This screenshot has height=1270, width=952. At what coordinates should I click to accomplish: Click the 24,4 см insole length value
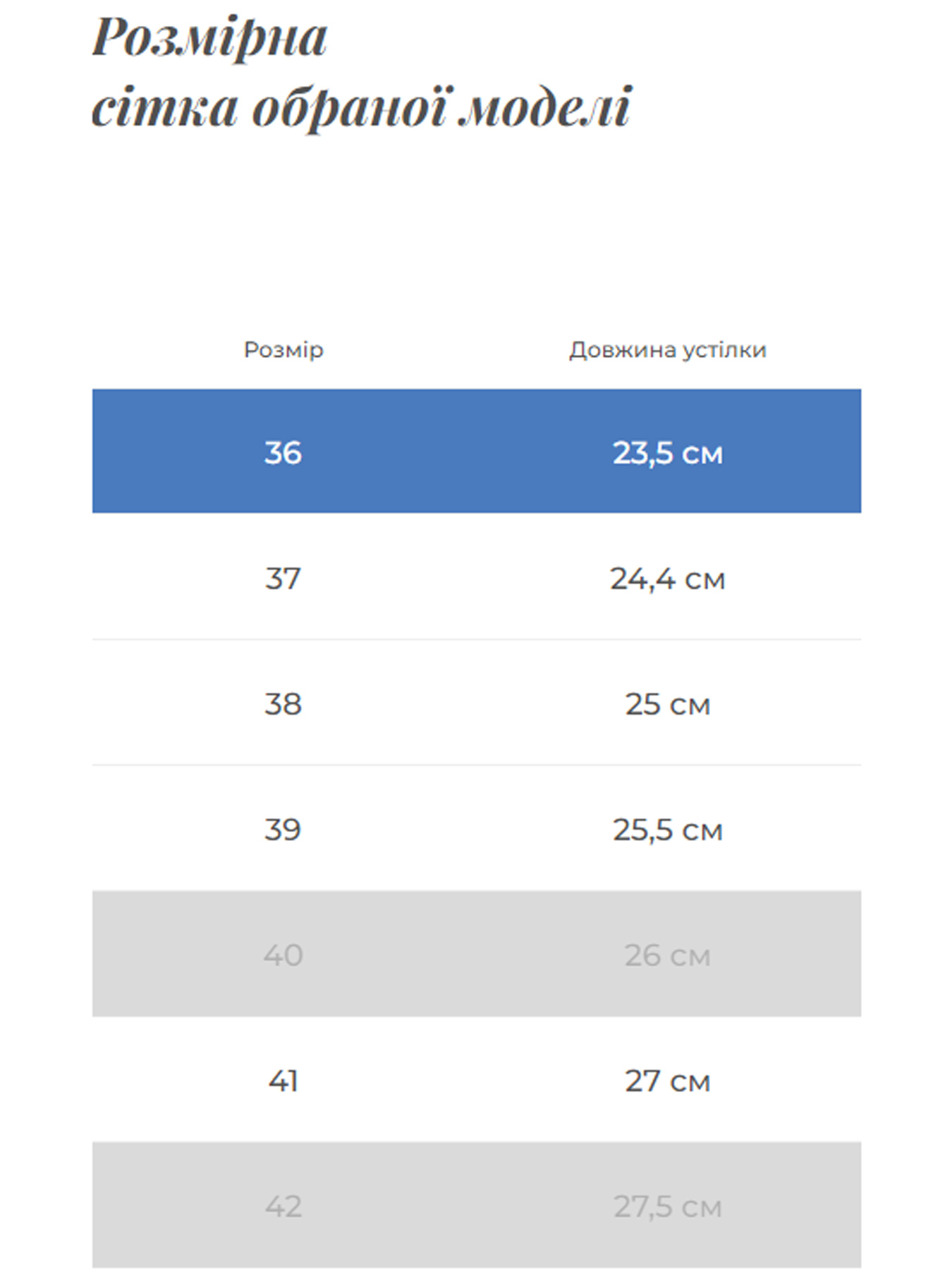pyautogui.click(x=667, y=579)
